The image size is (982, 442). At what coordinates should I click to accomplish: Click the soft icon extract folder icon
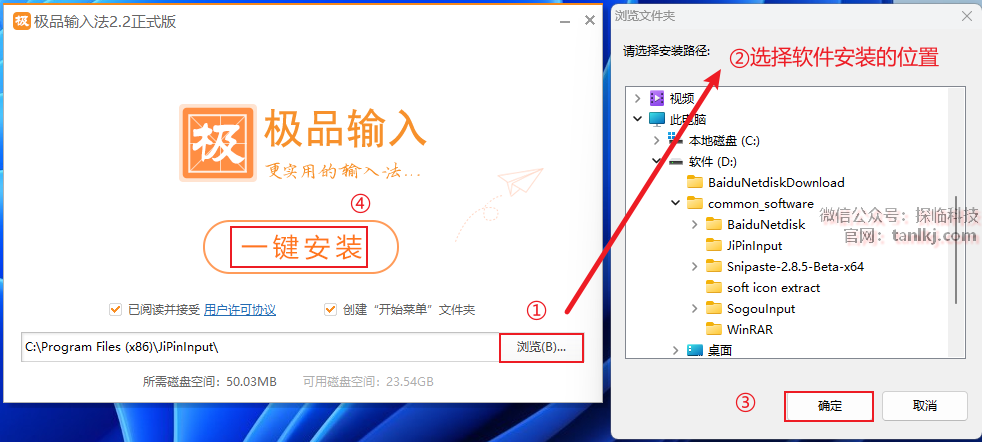pos(713,287)
